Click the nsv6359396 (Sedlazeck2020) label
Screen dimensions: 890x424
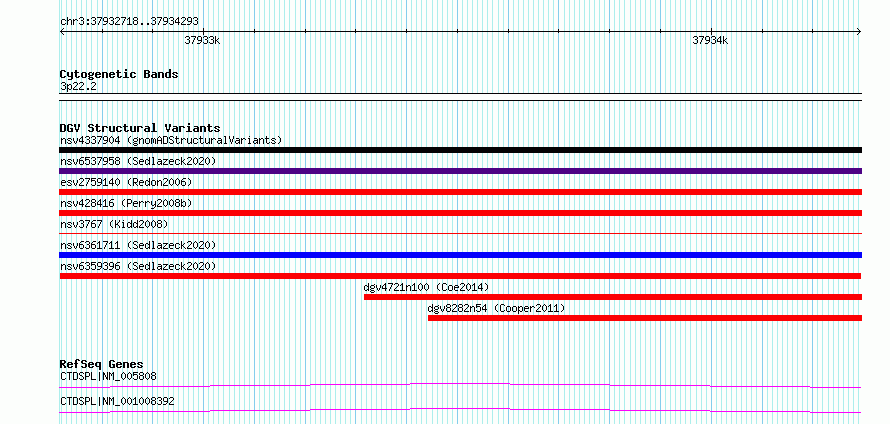138,266
